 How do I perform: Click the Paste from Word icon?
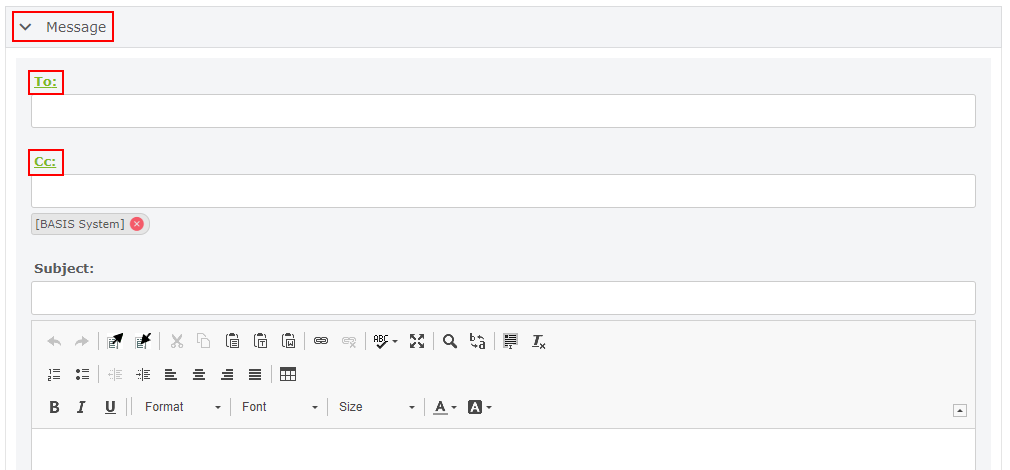pos(288,341)
